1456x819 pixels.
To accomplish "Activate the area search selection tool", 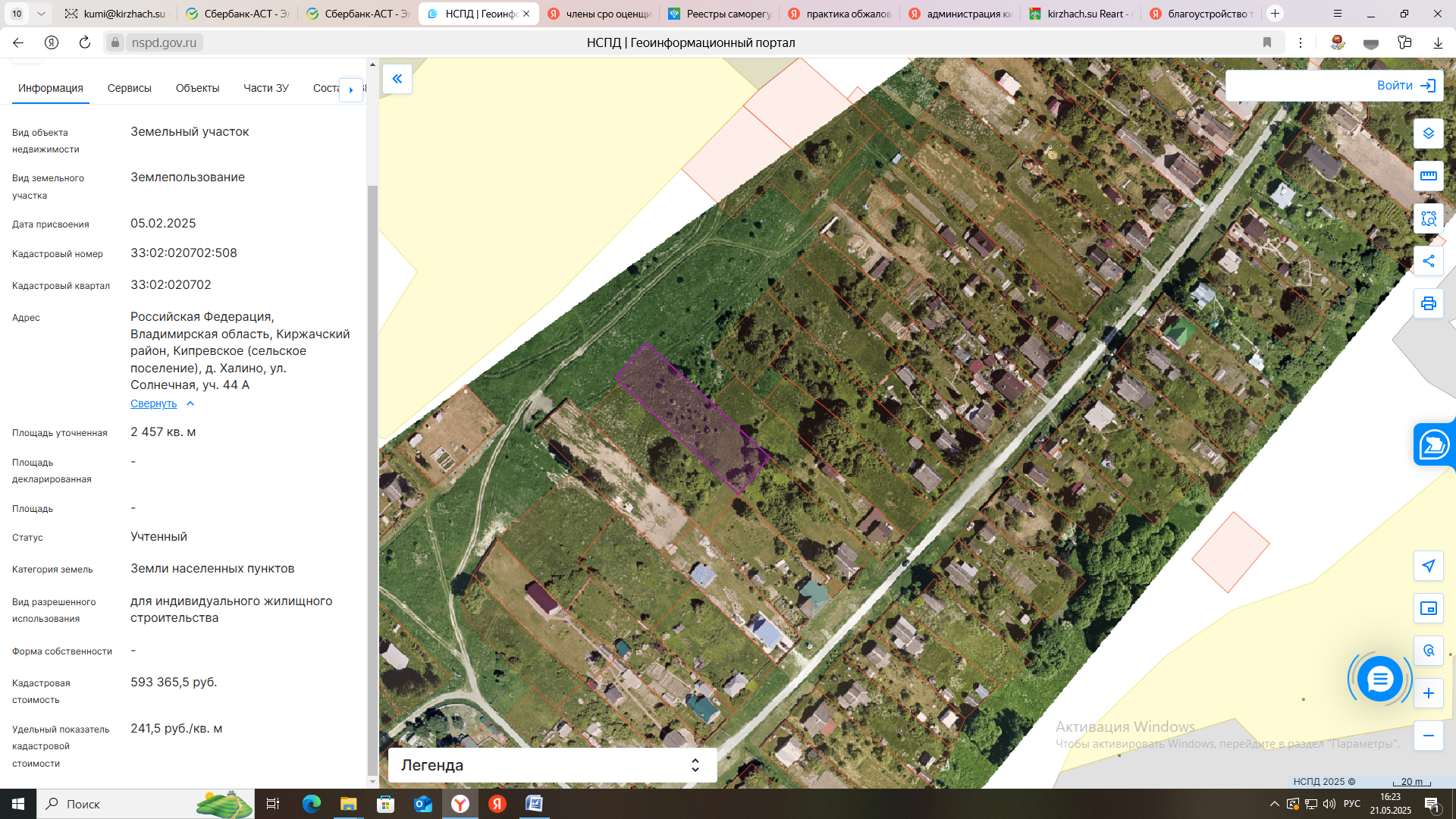I will pos(1428,218).
